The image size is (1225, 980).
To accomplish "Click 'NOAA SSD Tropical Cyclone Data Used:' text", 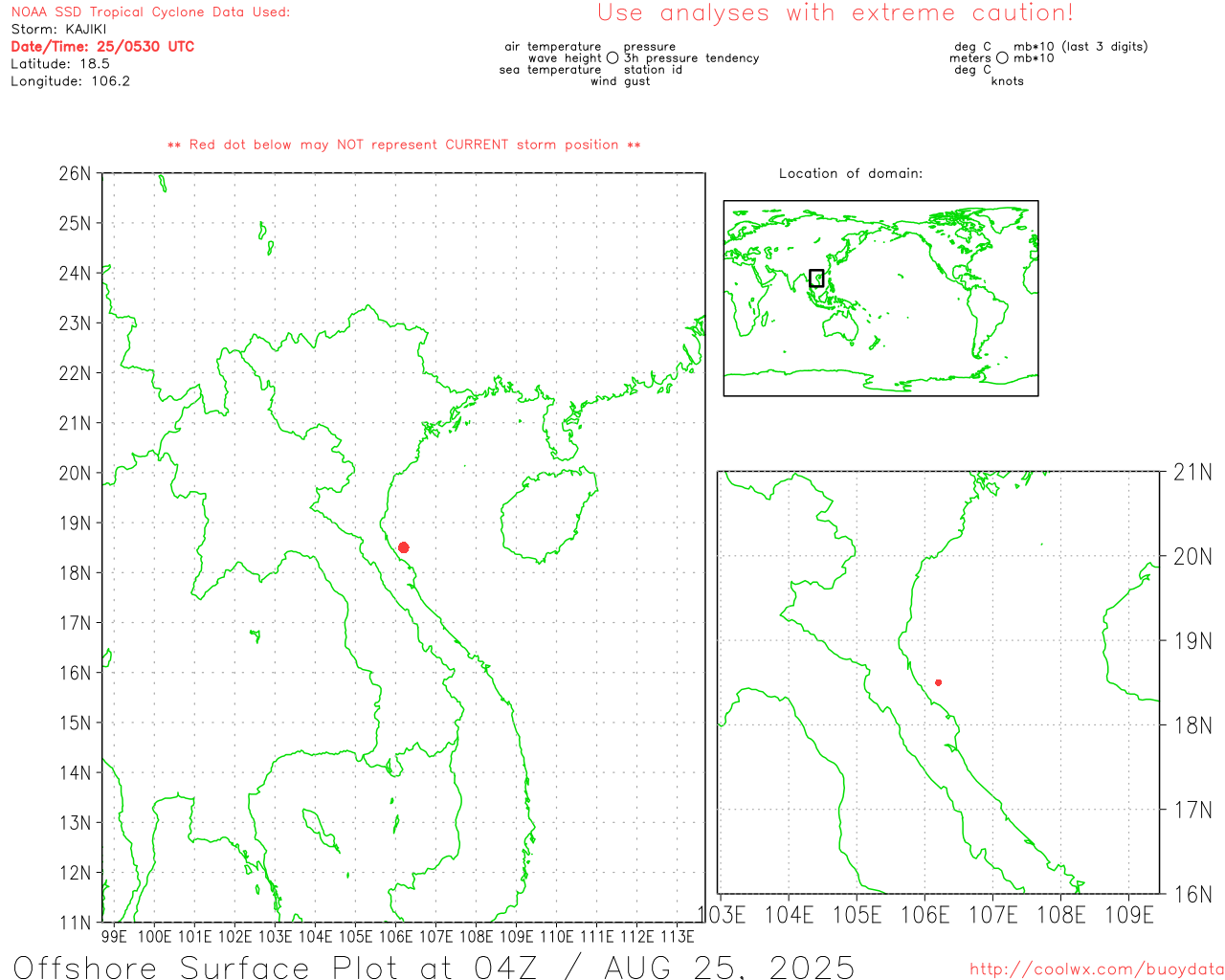I will 150,12.
